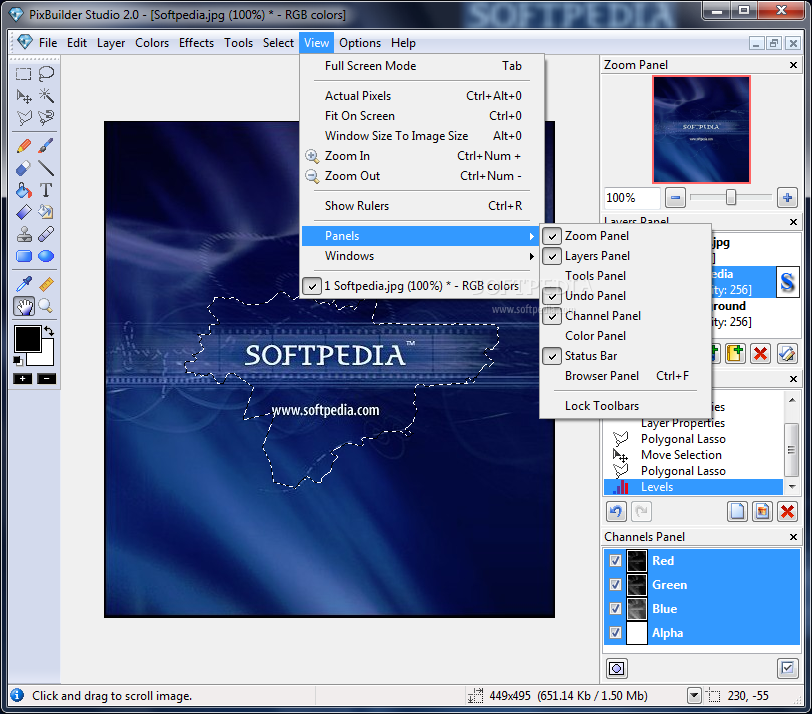The image size is (812, 714).
Task: Select the Ruler measure tool
Action: click(x=46, y=284)
